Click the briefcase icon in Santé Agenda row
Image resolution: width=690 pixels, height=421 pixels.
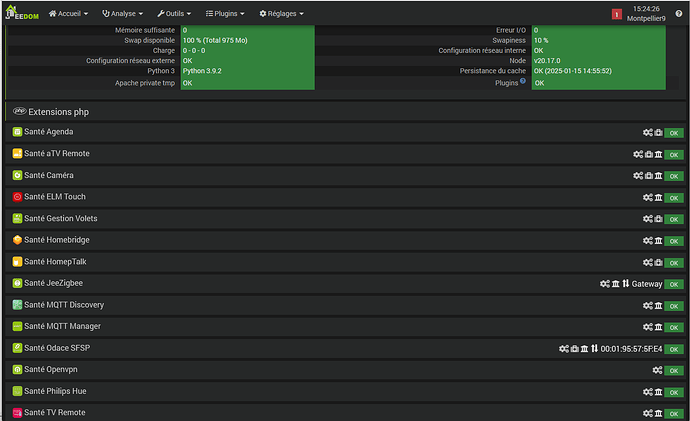pyautogui.click(x=658, y=132)
